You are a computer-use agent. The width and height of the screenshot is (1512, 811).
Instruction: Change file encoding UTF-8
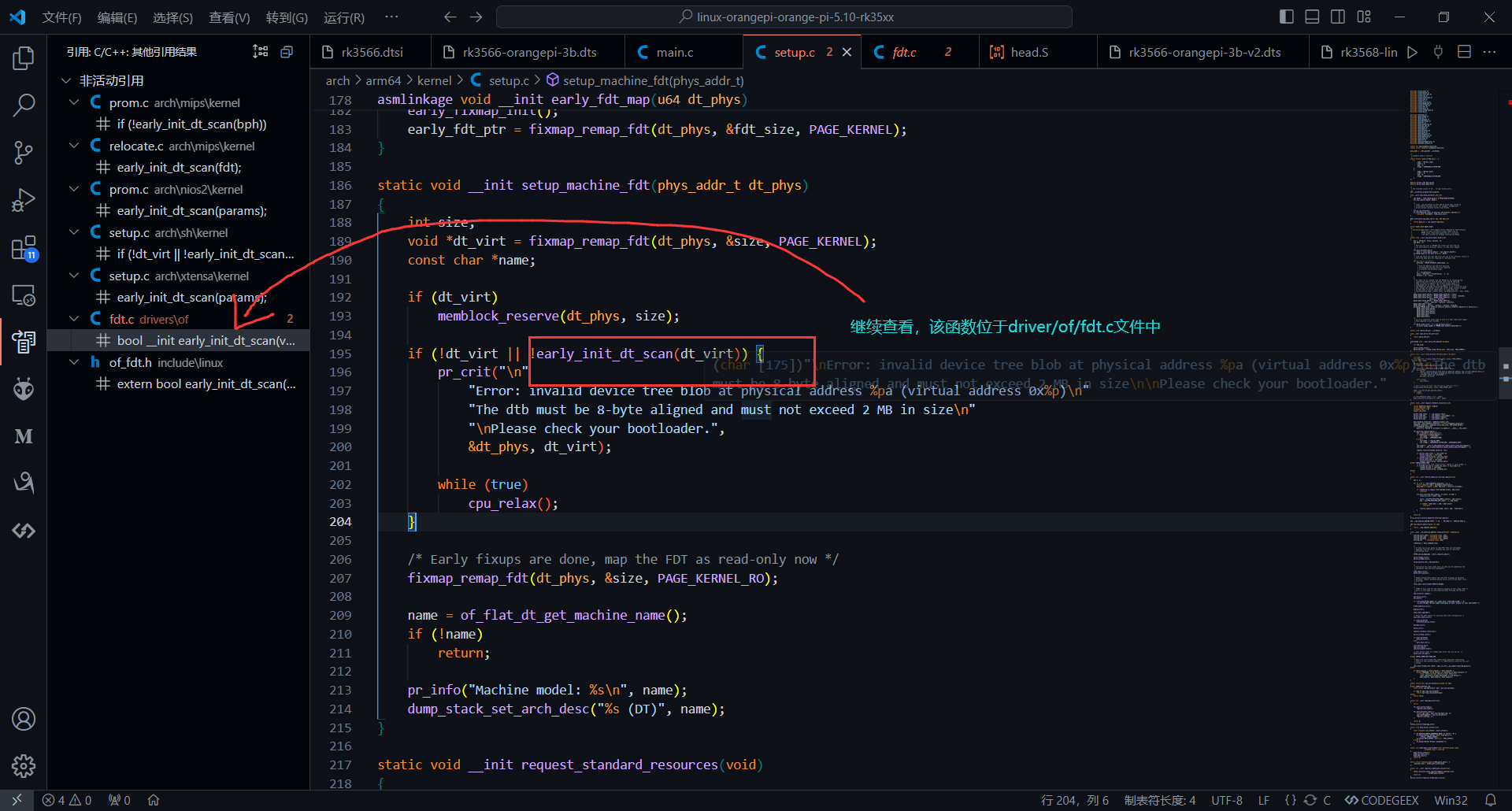(1226, 800)
